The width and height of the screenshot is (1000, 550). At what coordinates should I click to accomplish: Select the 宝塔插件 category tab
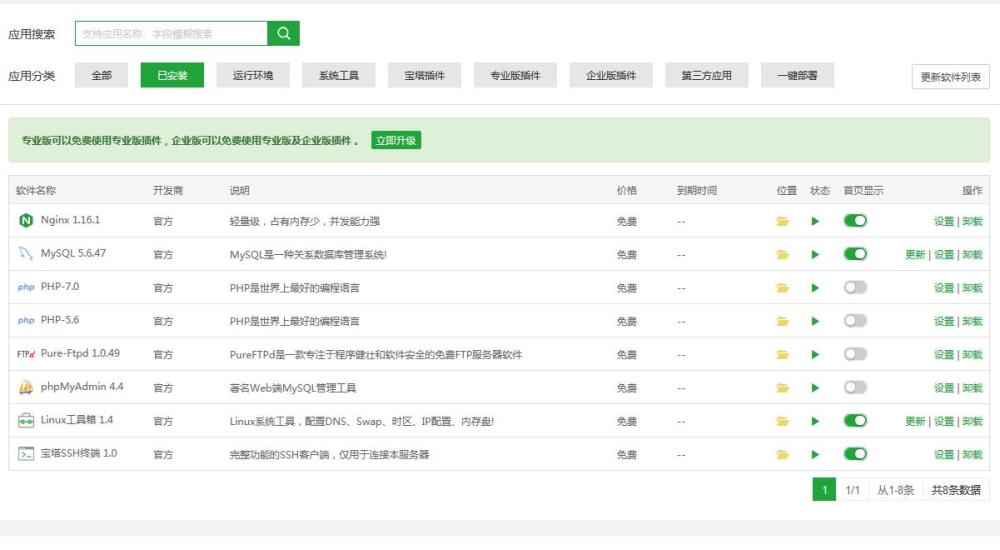(x=424, y=75)
